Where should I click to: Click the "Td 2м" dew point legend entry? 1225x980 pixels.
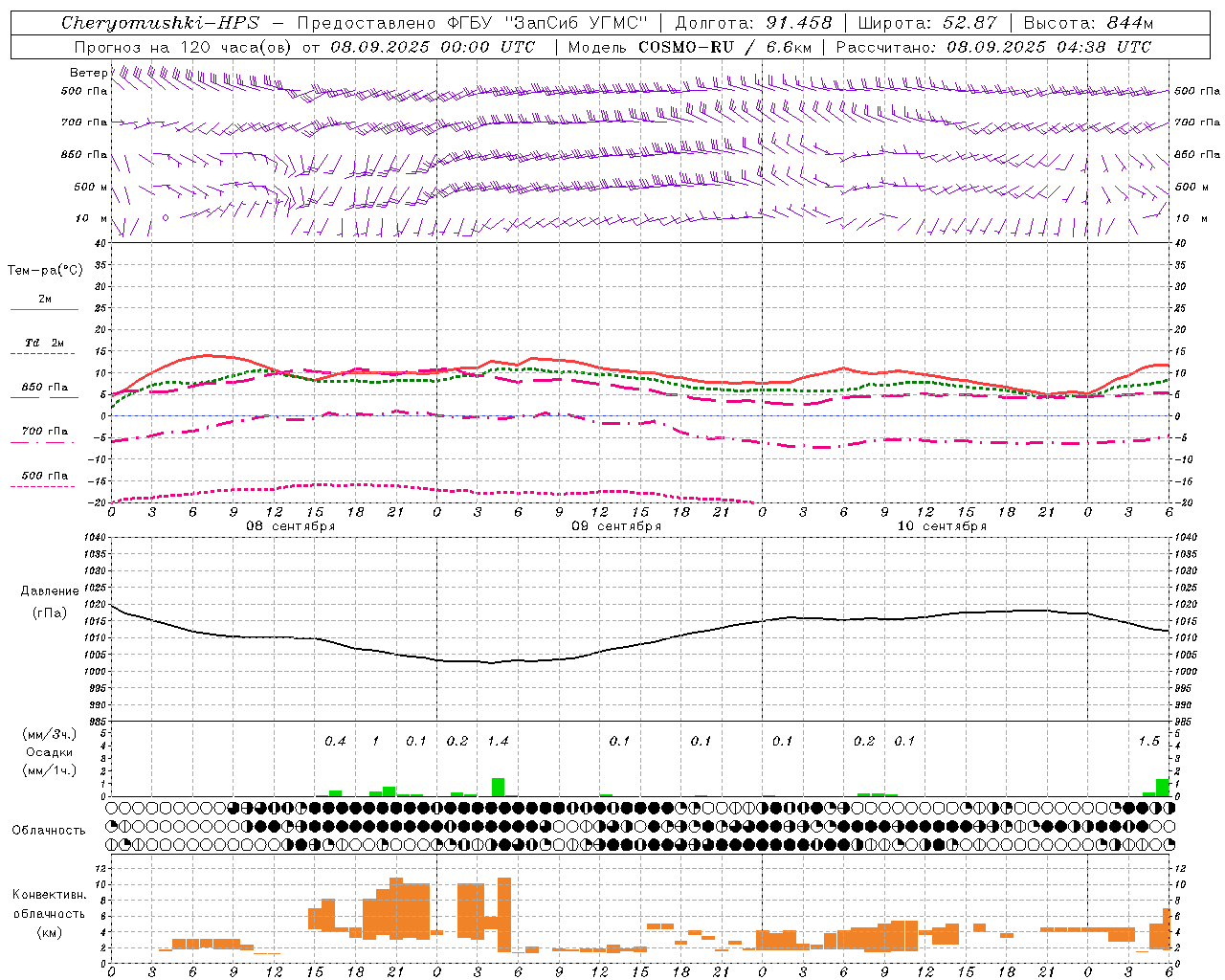45,343
